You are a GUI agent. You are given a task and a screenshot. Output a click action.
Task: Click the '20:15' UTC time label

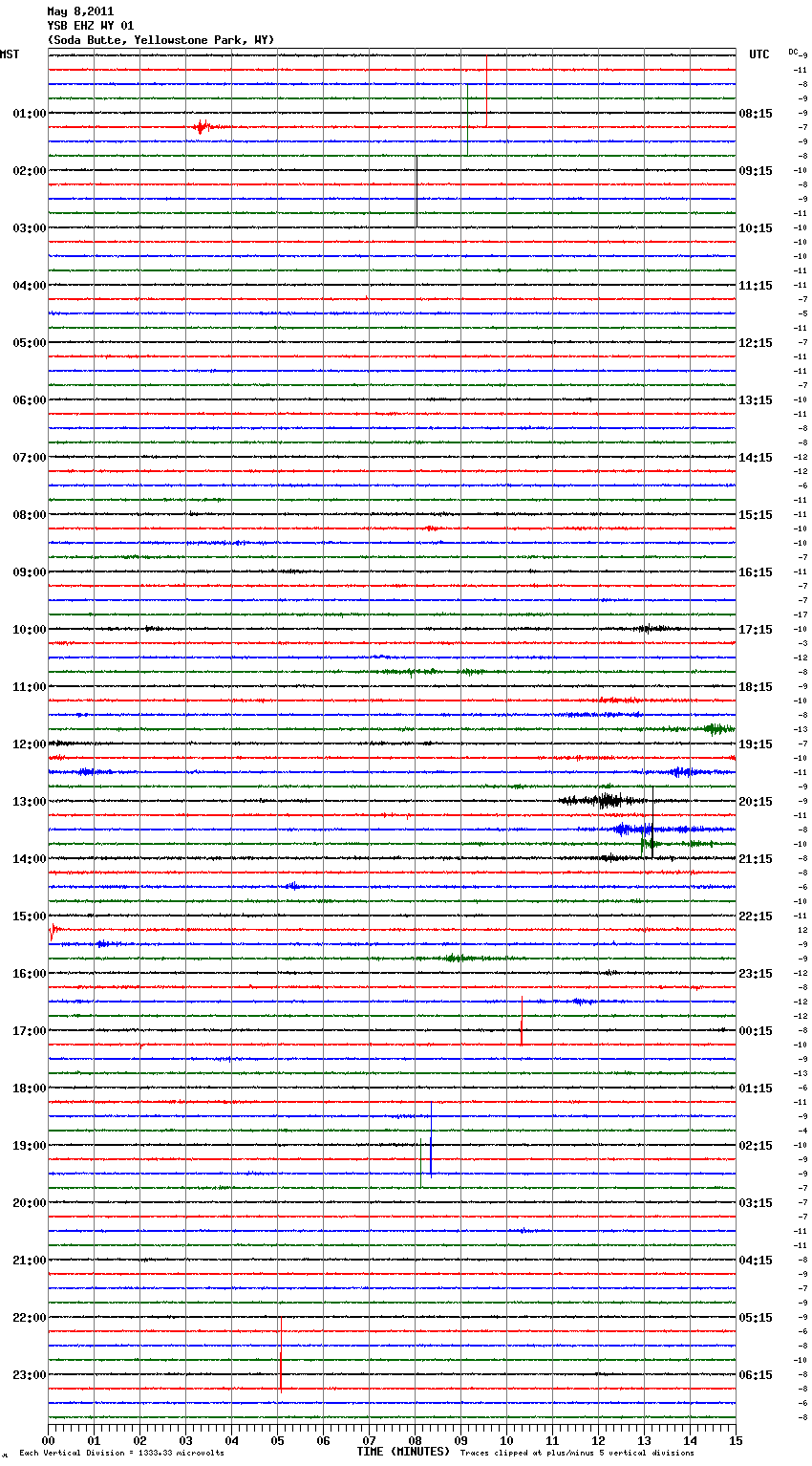pos(756,801)
